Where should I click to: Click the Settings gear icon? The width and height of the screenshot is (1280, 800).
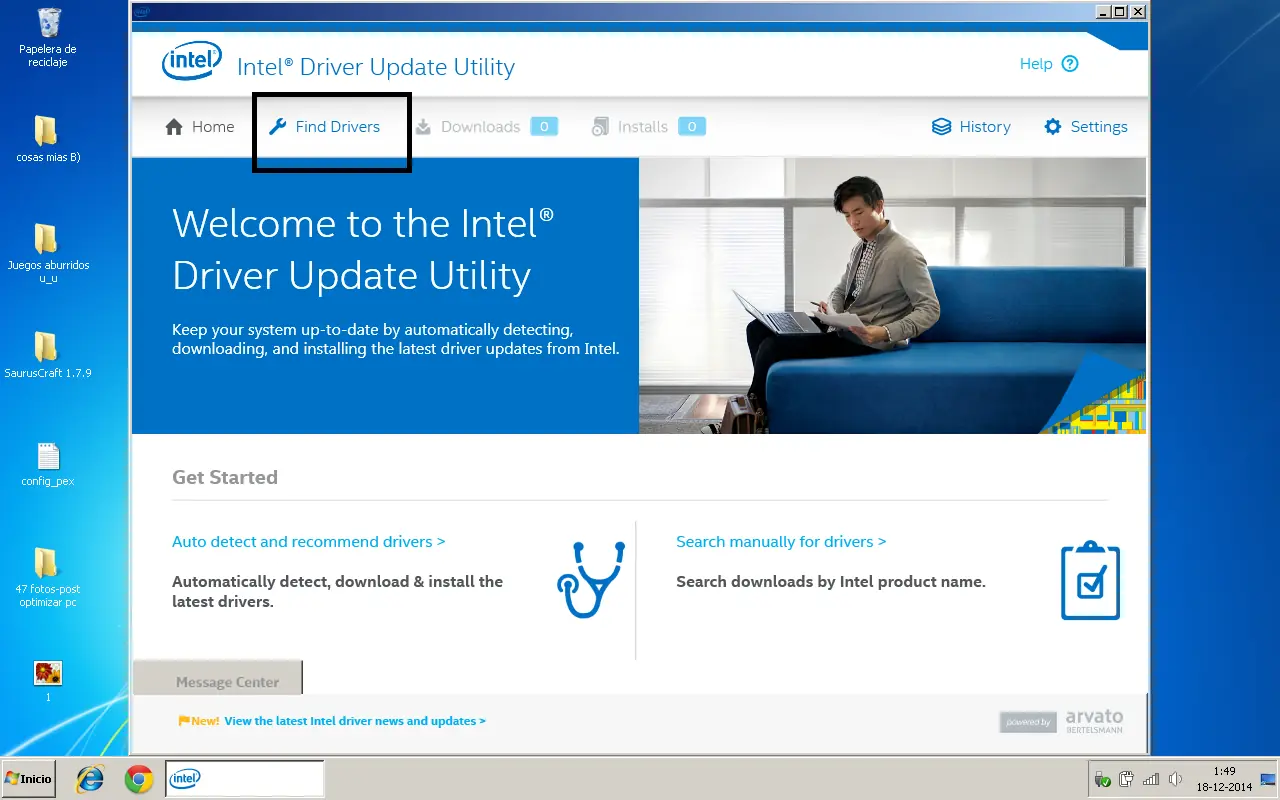[x=1053, y=127]
